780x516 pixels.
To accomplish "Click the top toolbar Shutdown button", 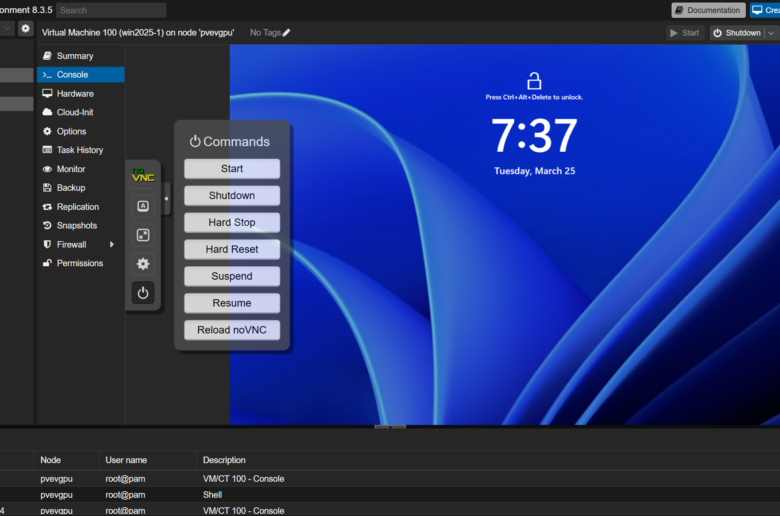I will tap(738, 33).
